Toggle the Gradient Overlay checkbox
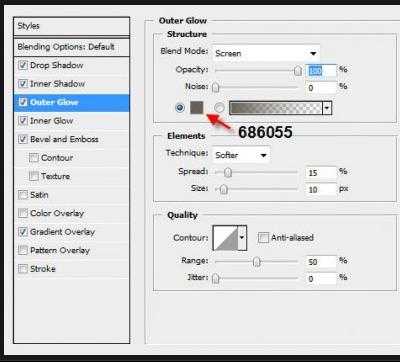The width and height of the screenshot is (400, 362). point(23,231)
